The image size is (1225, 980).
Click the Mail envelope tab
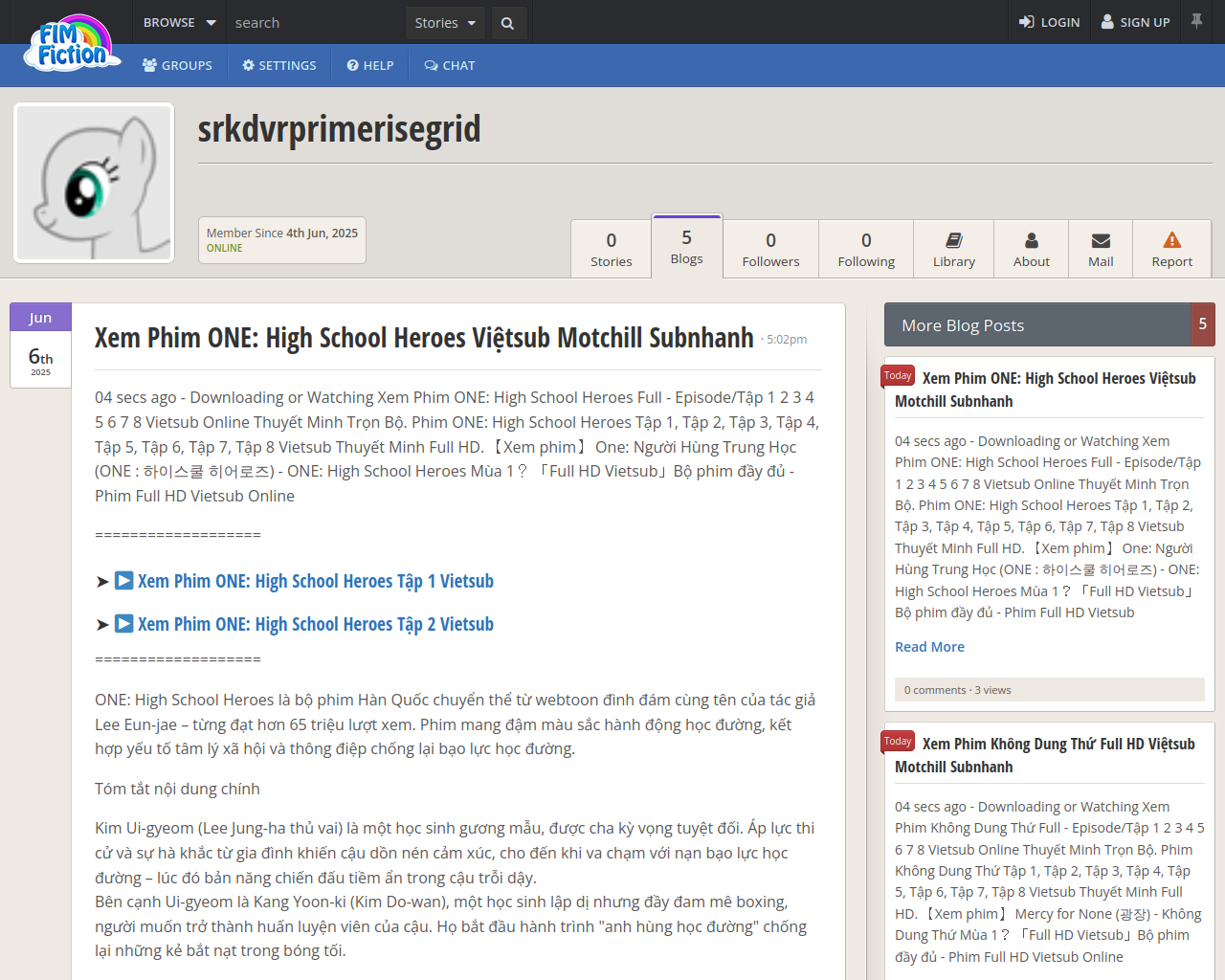[1101, 249]
